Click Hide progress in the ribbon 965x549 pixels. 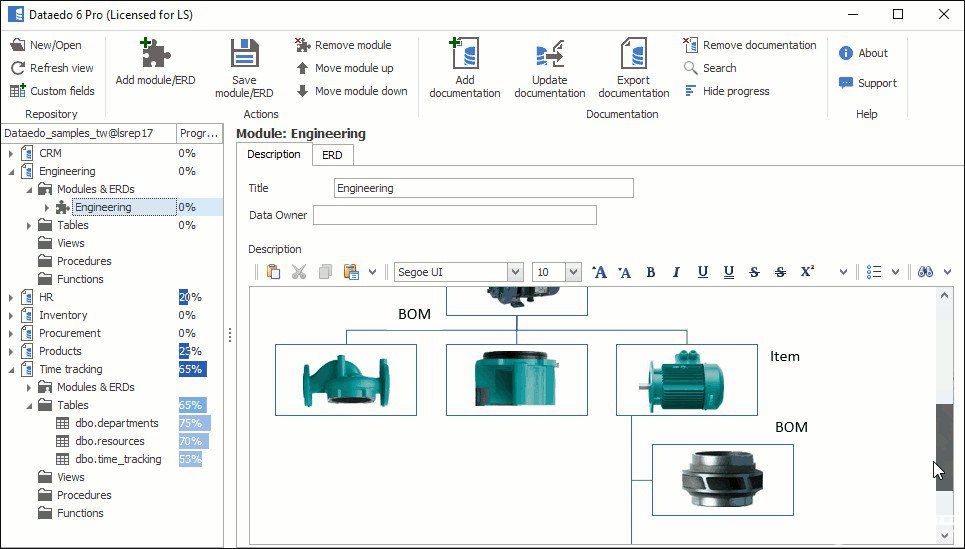(x=727, y=91)
